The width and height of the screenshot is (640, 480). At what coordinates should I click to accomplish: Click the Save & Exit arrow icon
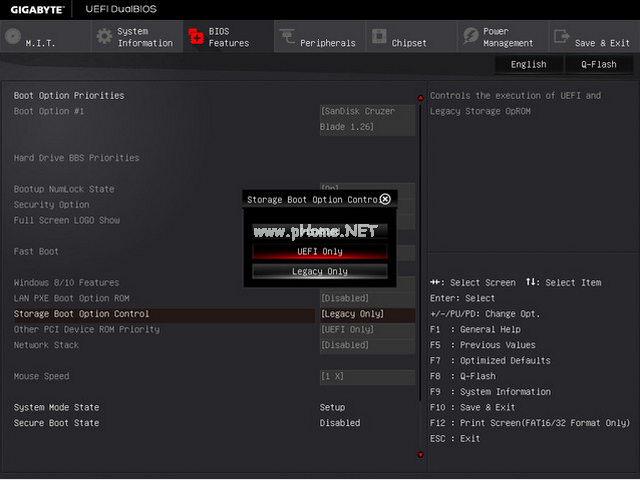point(561,37)
